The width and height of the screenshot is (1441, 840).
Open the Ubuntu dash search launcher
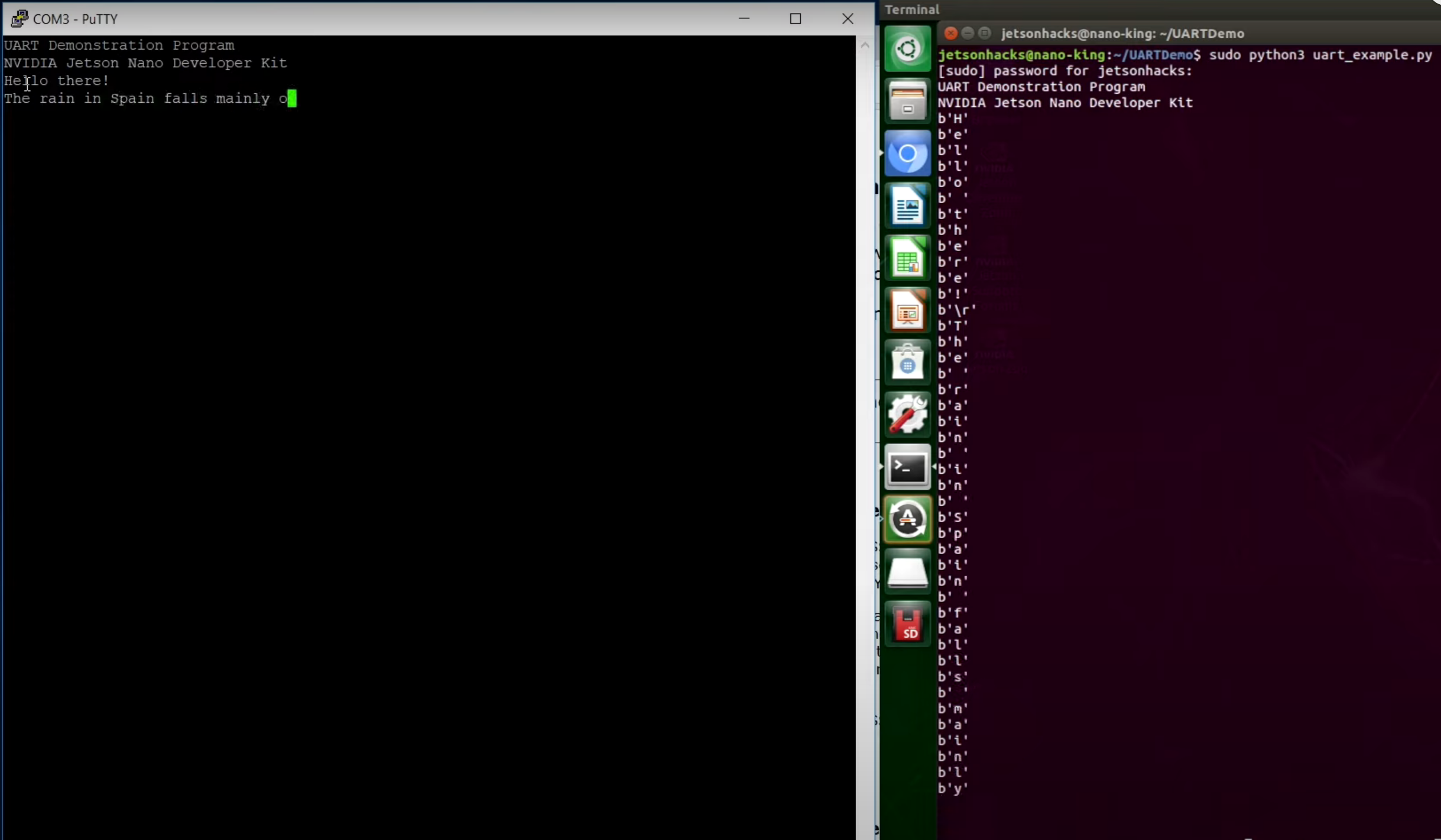[x=907, y=49]
